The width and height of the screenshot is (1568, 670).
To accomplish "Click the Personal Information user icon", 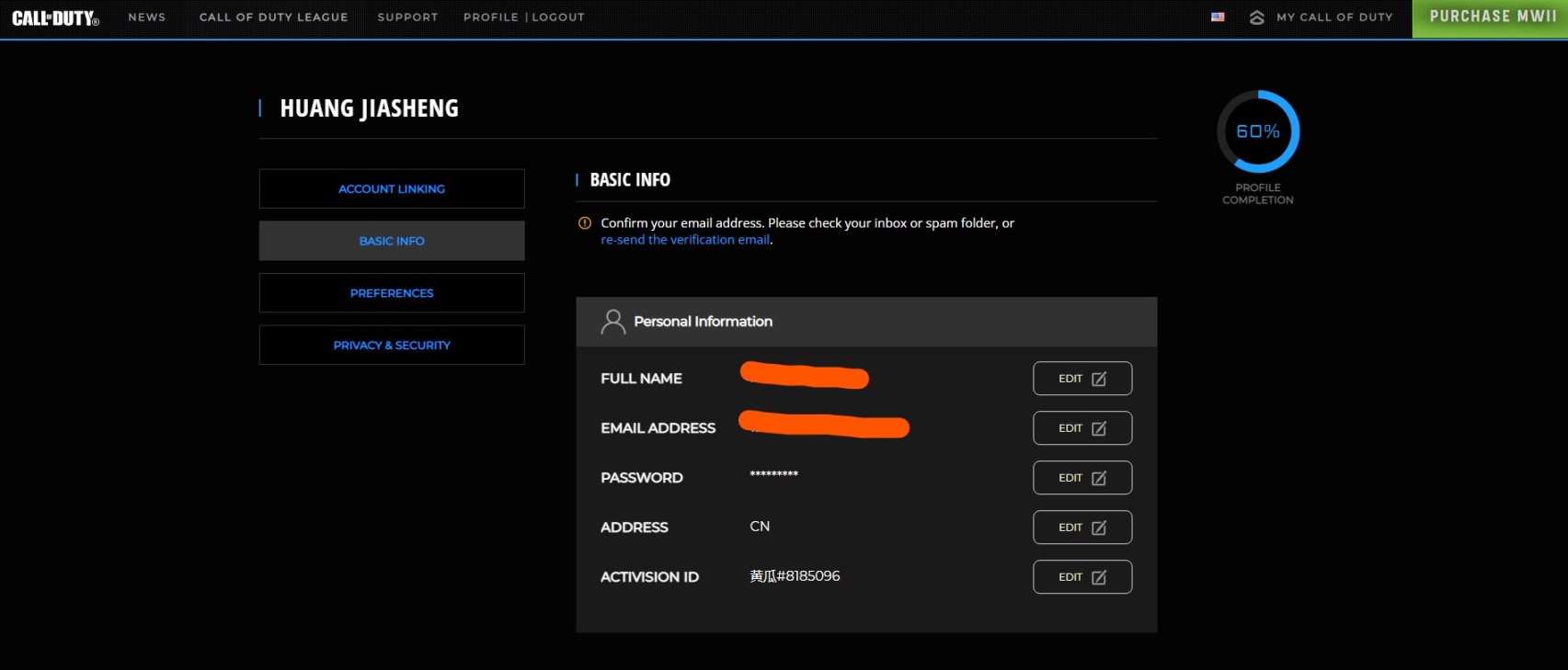I will (x=612, y=321).
